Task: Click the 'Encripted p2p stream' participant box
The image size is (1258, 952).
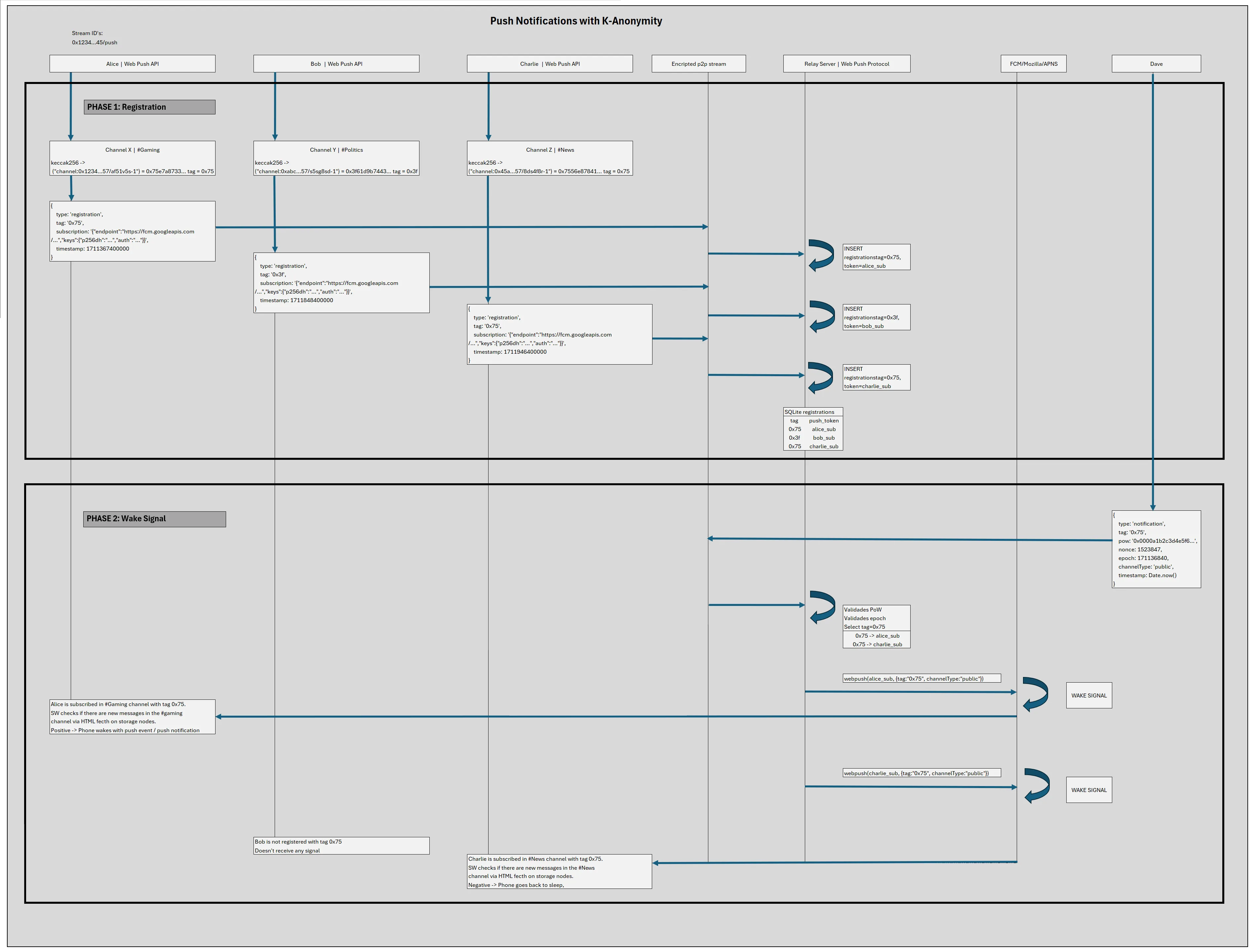Action: click(x=698, y=64)
